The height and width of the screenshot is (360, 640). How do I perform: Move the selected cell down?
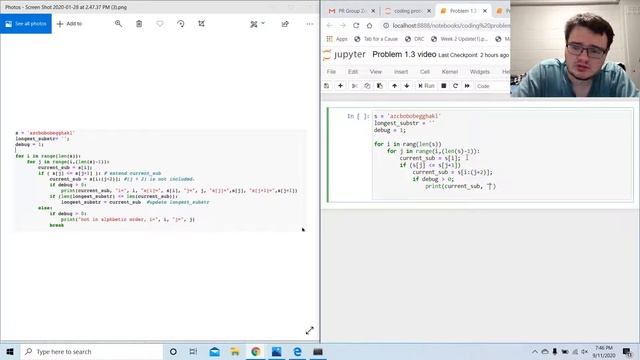click(407, 86)
